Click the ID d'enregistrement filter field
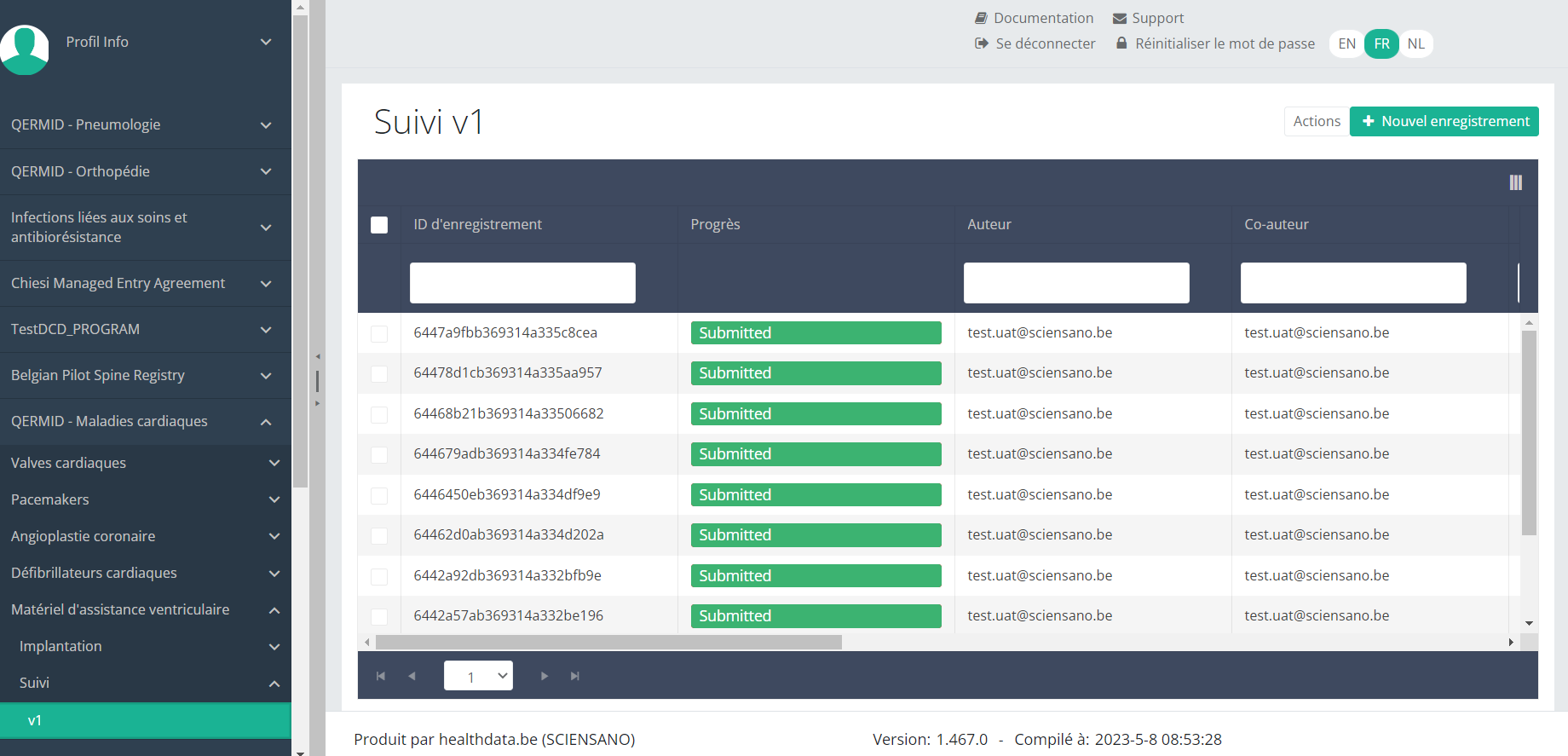 pyautogui.click(x=522, y=283)
